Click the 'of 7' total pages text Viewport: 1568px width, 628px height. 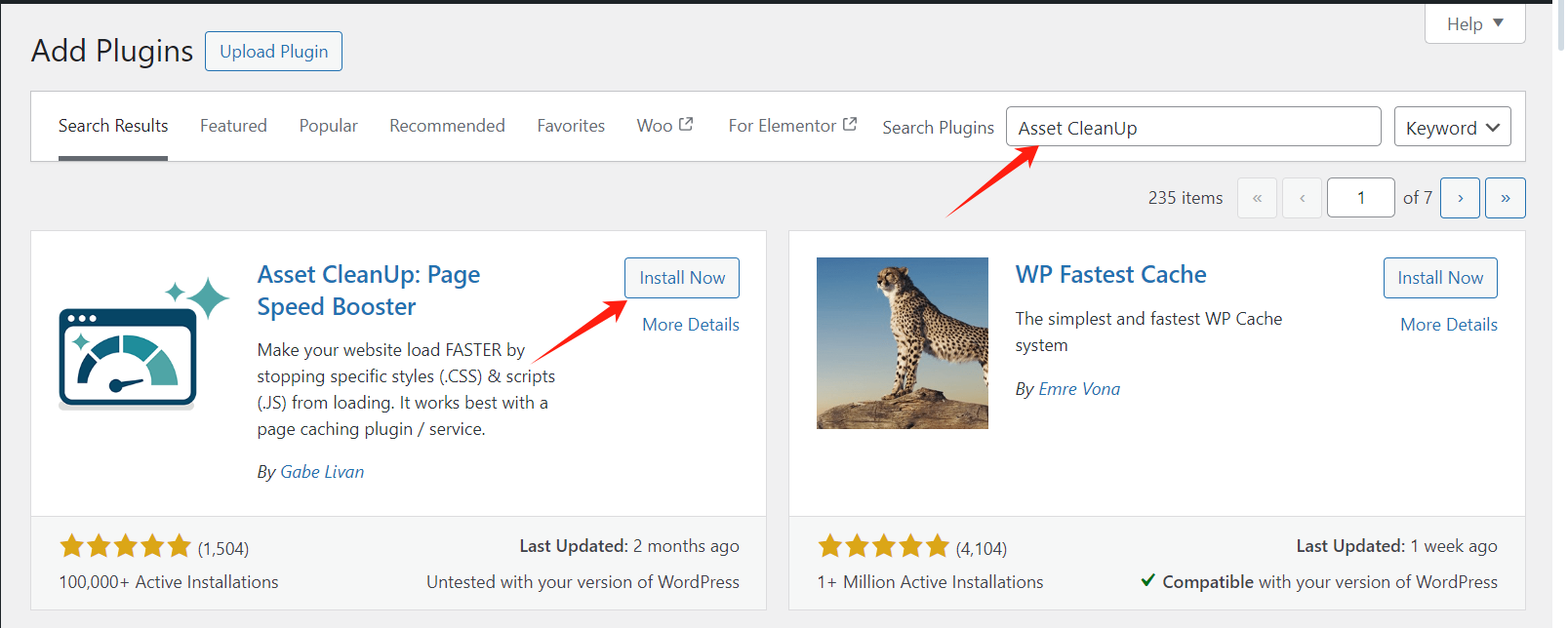[1418, 198]
